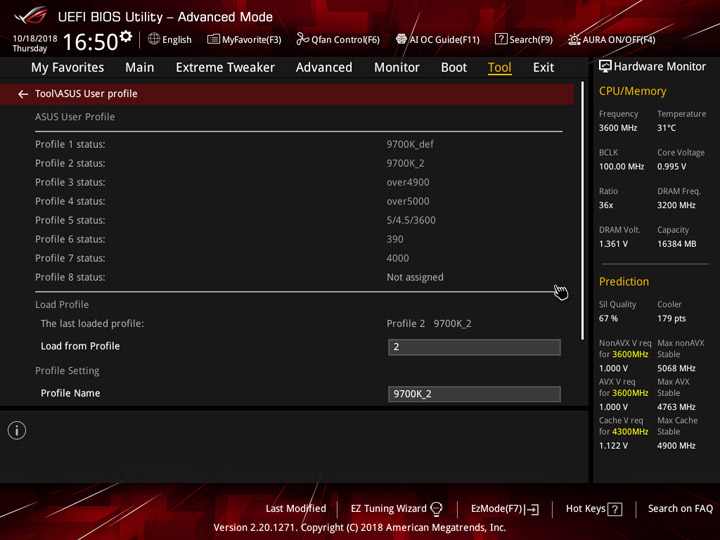Click Last Modified button
This screenshot has height=540, width=720.
[296, 508]
